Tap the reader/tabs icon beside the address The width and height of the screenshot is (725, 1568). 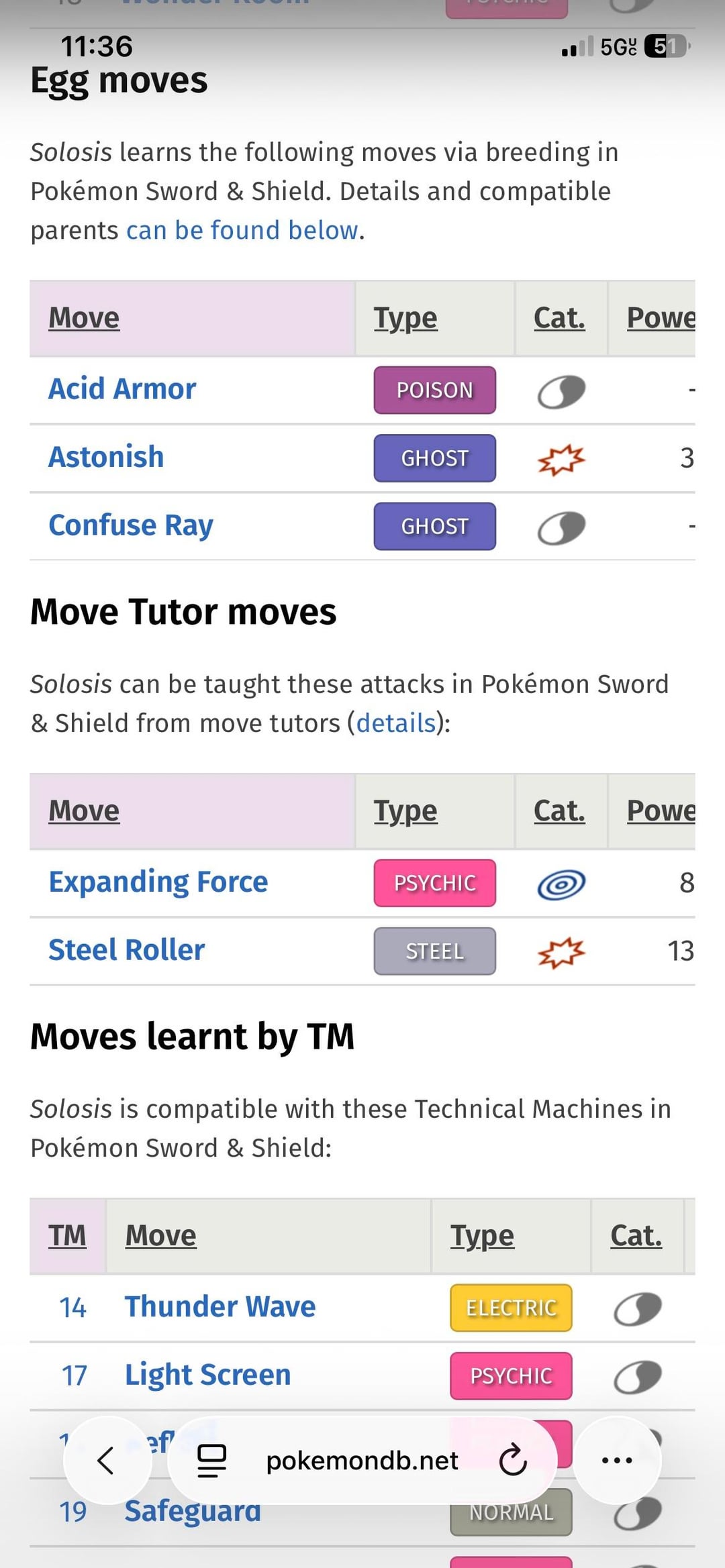coord(211,1460)
